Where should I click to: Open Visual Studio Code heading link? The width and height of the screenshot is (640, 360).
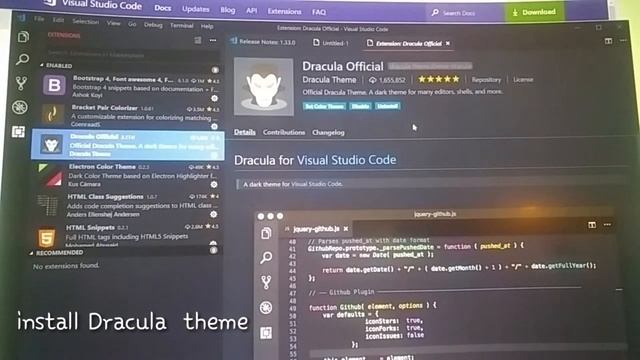346,160
